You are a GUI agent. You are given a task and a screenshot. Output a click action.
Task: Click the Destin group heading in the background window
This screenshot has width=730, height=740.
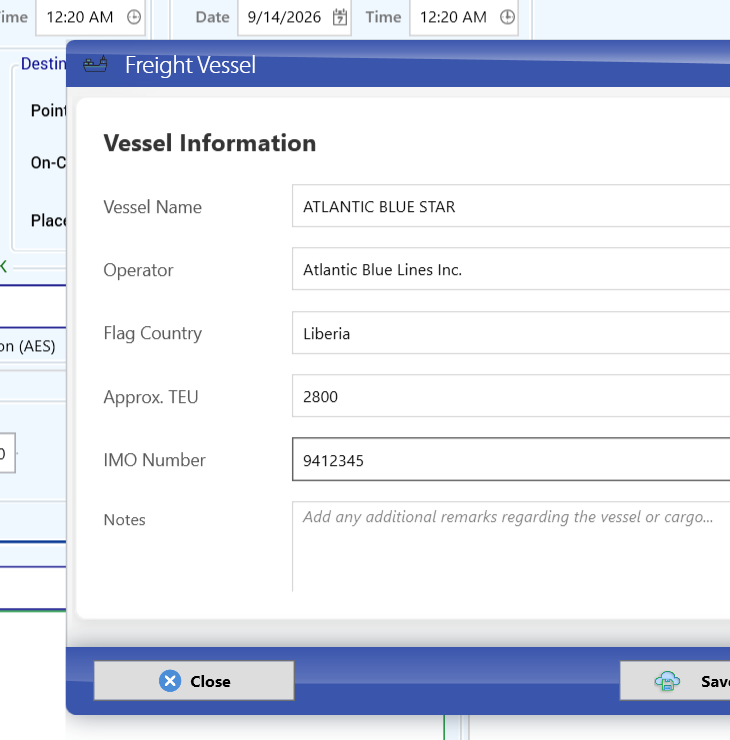click(x=43, y=63)
